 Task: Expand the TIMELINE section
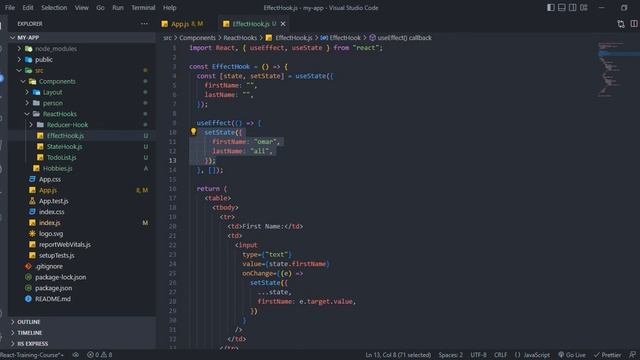coord(82,333)
